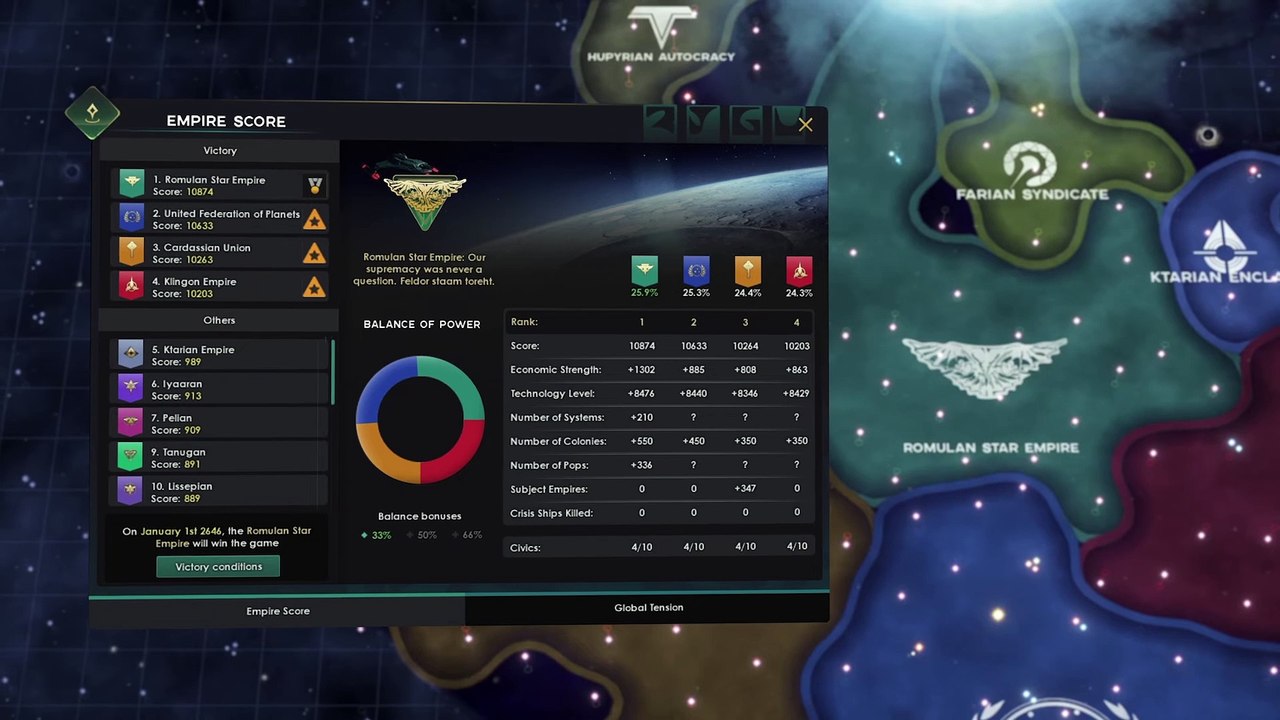
Task: Switch to the Empire Score tab
Action: coord(278,611)
